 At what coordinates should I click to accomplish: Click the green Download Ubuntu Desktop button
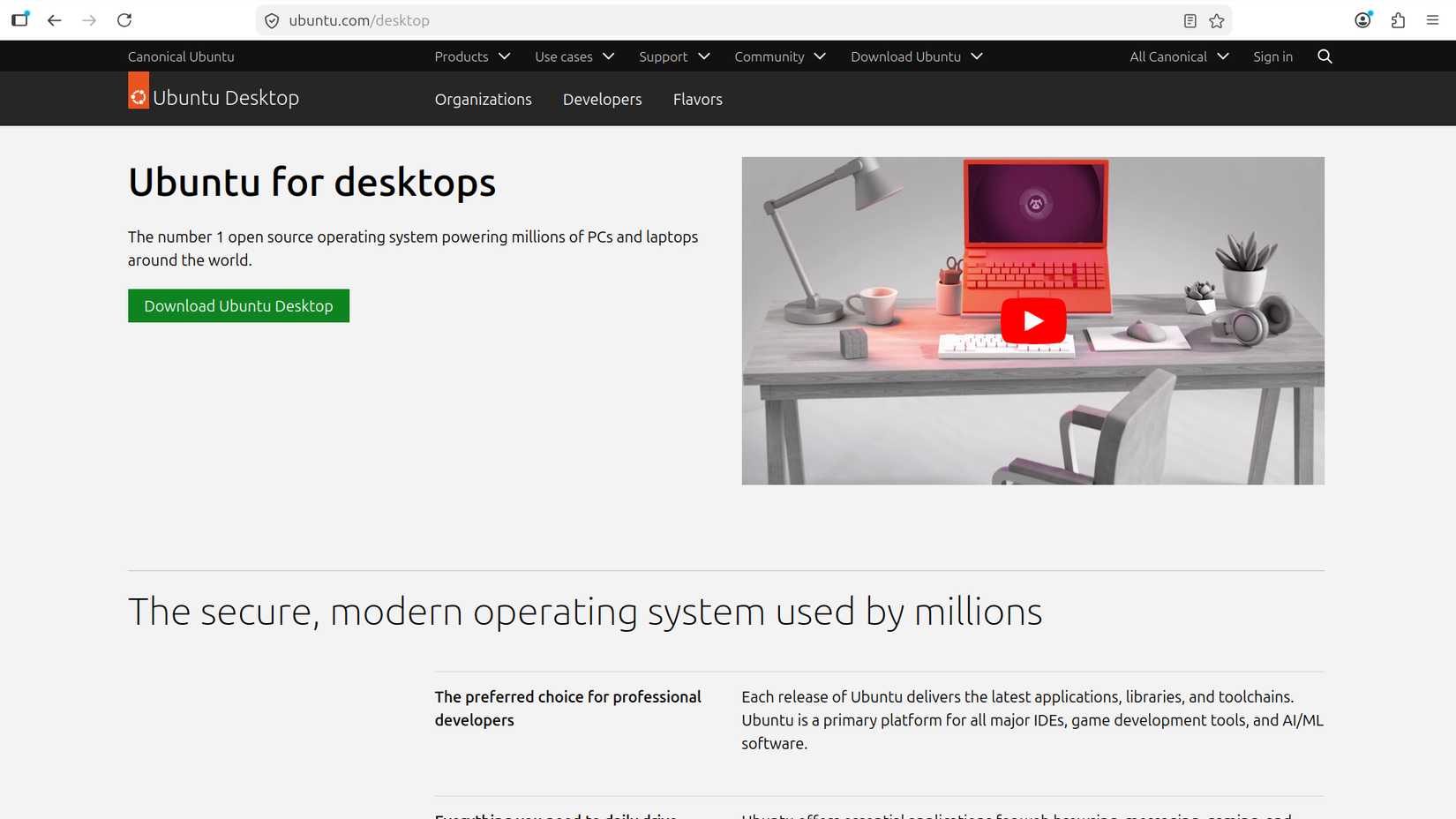(x=238, y=305)
